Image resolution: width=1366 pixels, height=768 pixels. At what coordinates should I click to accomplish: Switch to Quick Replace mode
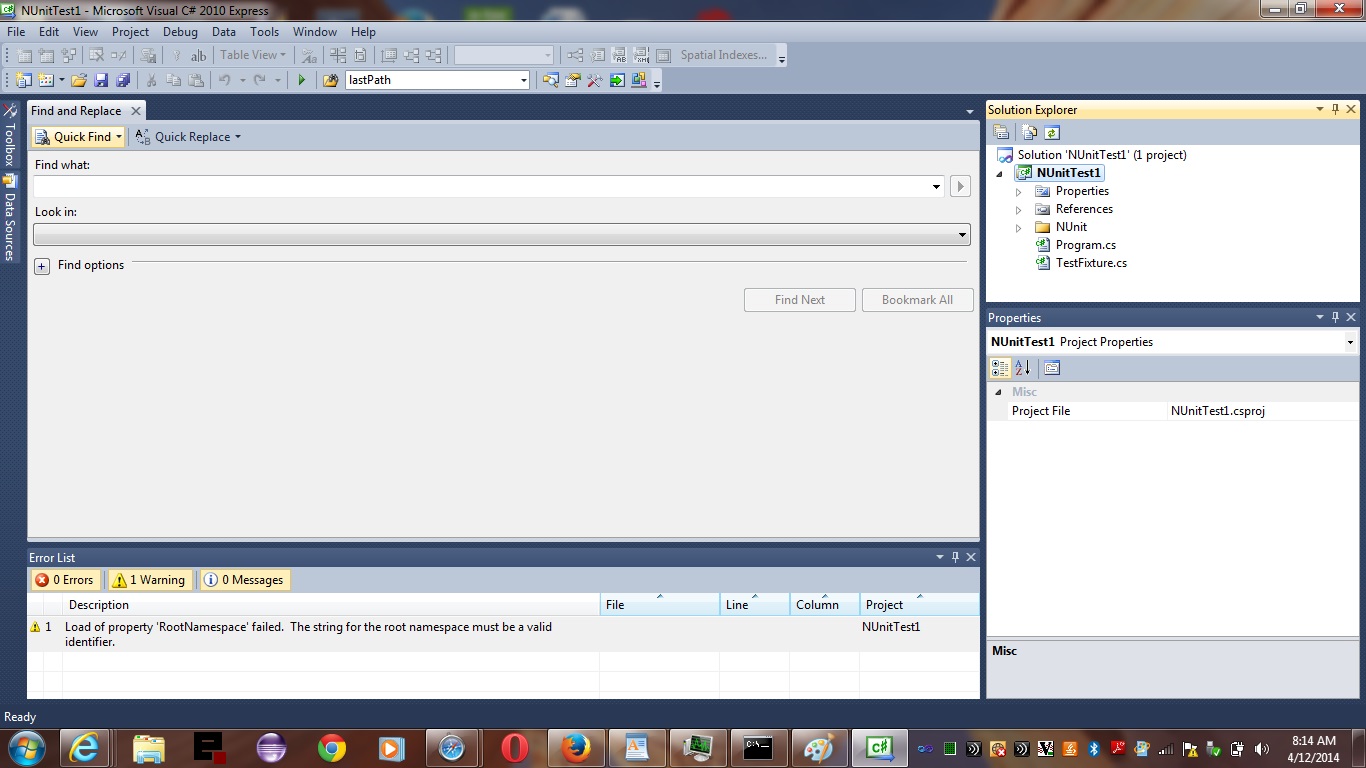point(188,137)
